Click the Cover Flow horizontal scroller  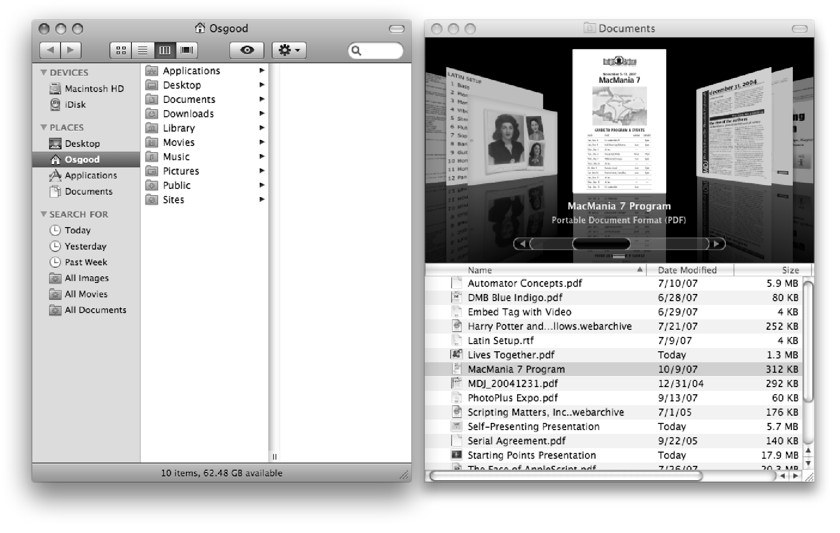(601, 243)
